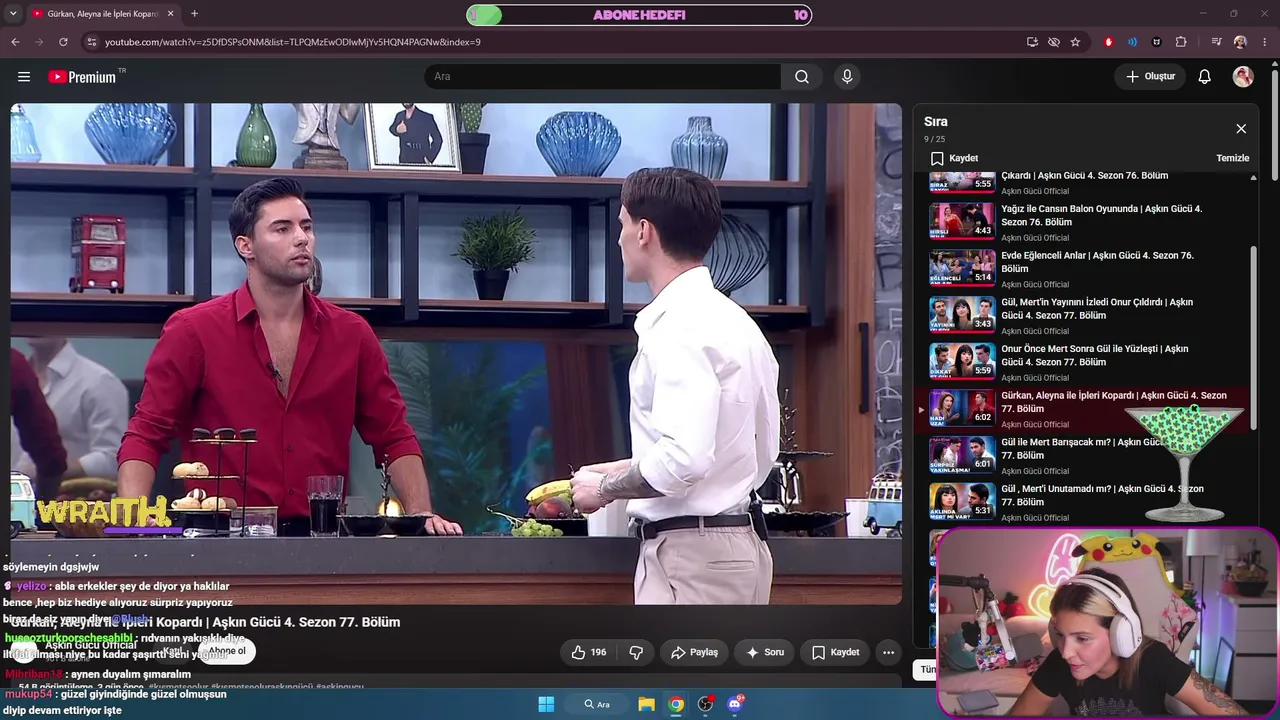Click the search magnifier button
The height and width of the screenshot is (720, 1280).
(x=802, y=77)
